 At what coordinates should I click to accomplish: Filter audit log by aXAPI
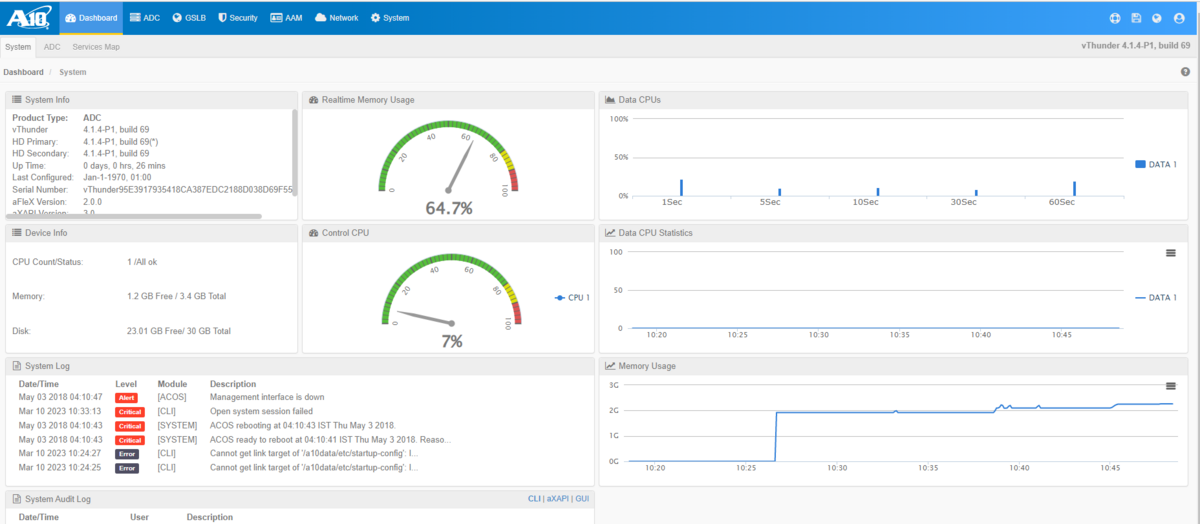pos(558,498)
